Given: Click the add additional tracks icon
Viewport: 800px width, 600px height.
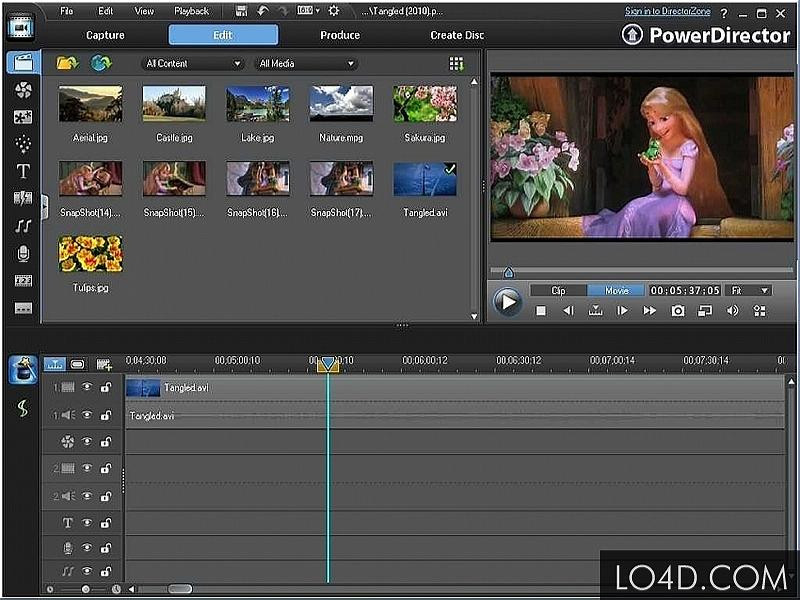Looking at the screenshot, I should tap(104, 364).
